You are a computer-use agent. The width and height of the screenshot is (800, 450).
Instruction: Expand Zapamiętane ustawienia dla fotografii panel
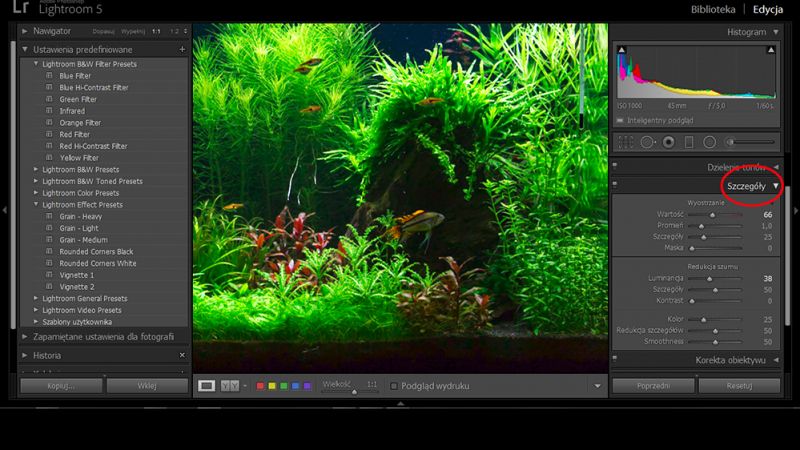pos(24,337)
